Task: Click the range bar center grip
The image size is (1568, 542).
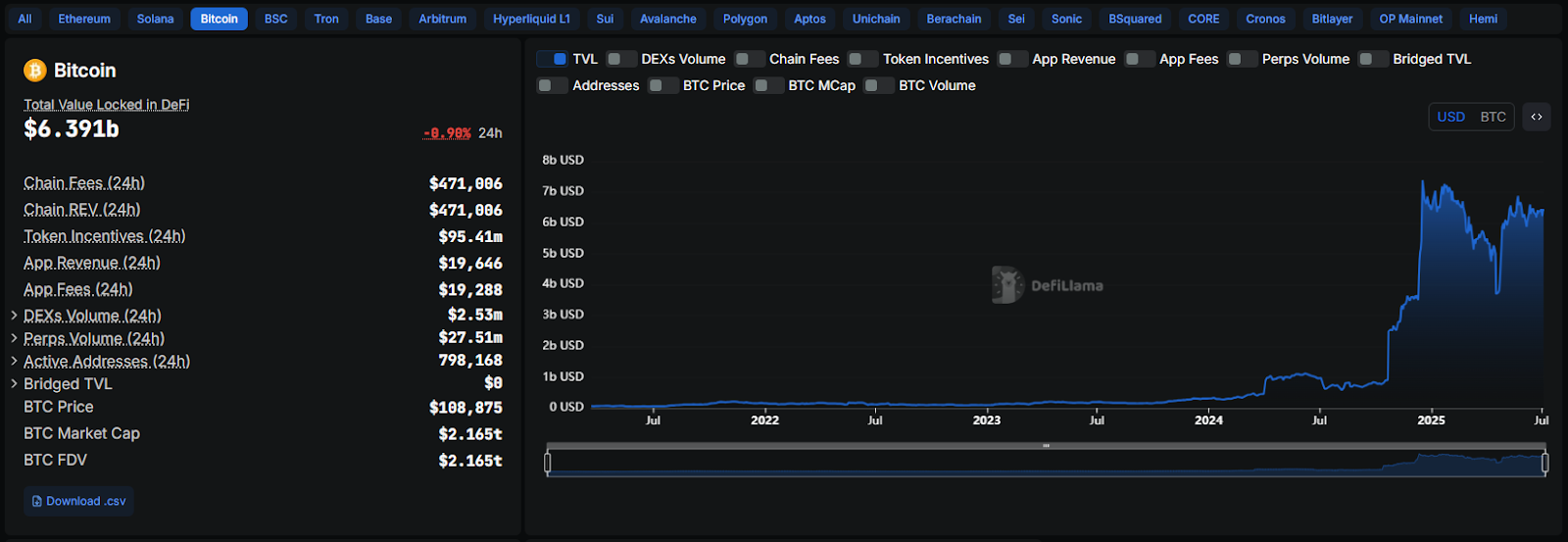Action: click(x=1047, y=446)
